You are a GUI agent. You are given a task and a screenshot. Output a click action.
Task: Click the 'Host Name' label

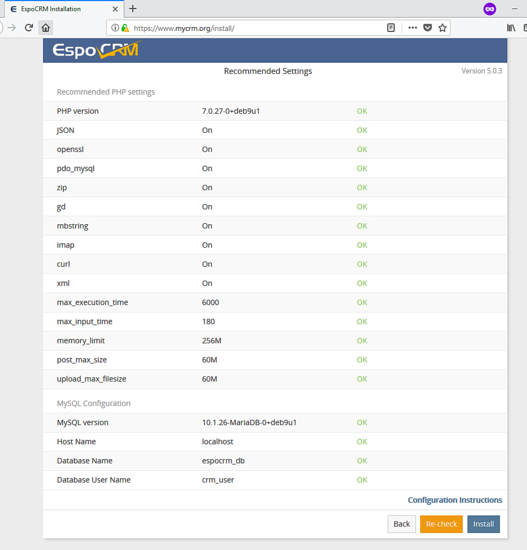tap(76, 442)
